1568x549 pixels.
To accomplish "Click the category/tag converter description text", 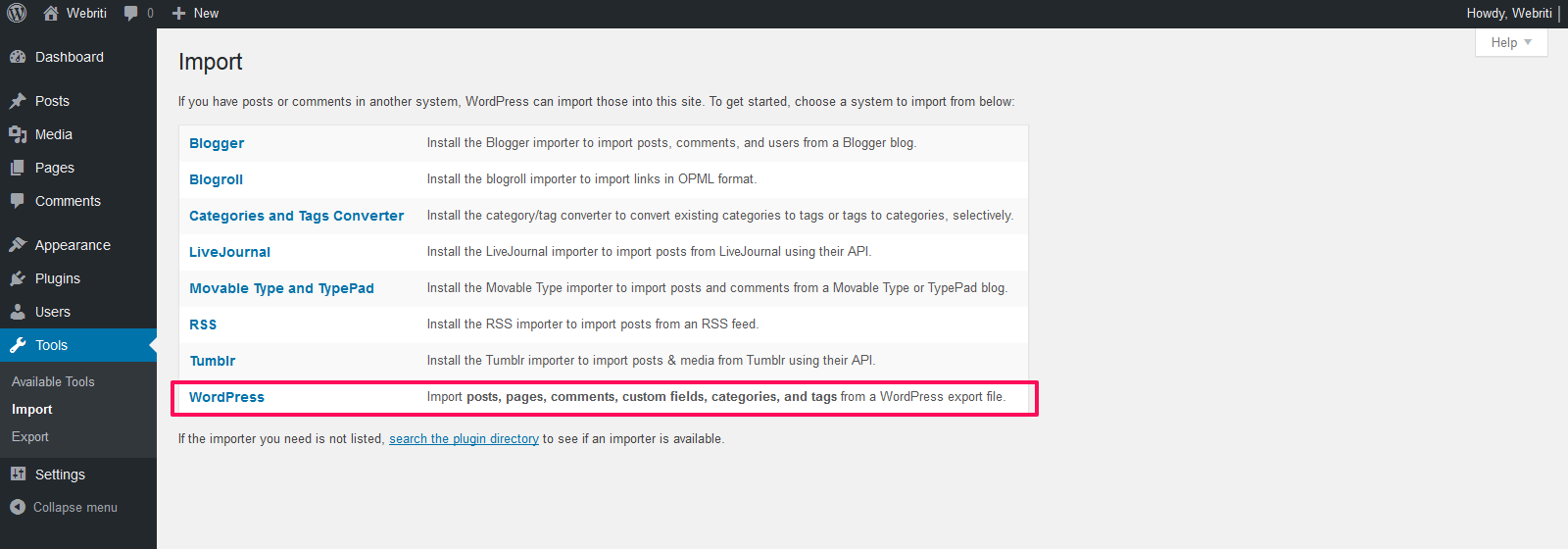I will pos(720,216).
